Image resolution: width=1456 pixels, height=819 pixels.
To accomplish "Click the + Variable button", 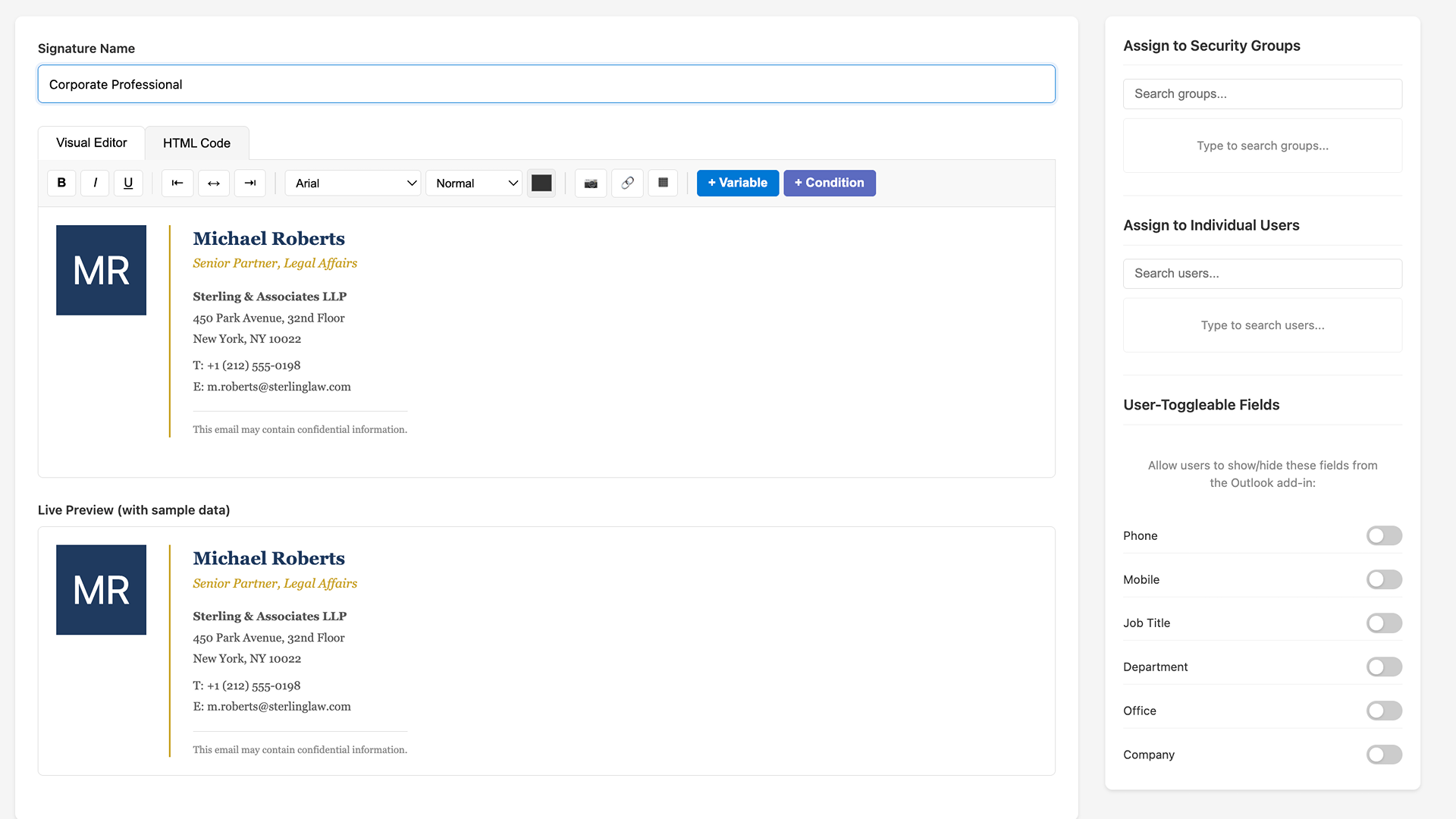I will point(737,183).
